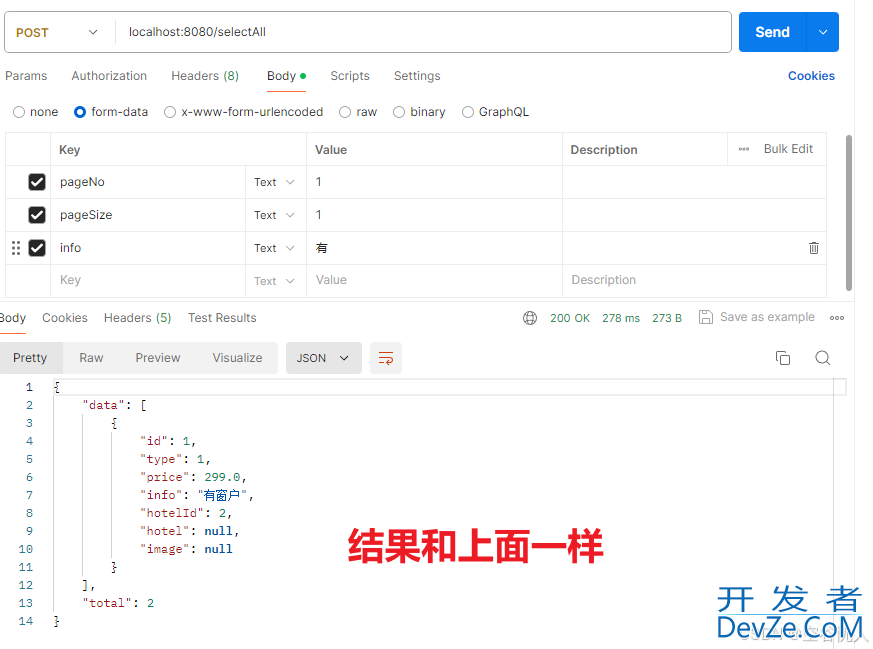Click the ellipsis icon beside Bulk Edit
This screenshot has height=649, width=873.
click(x=744, y=149)
